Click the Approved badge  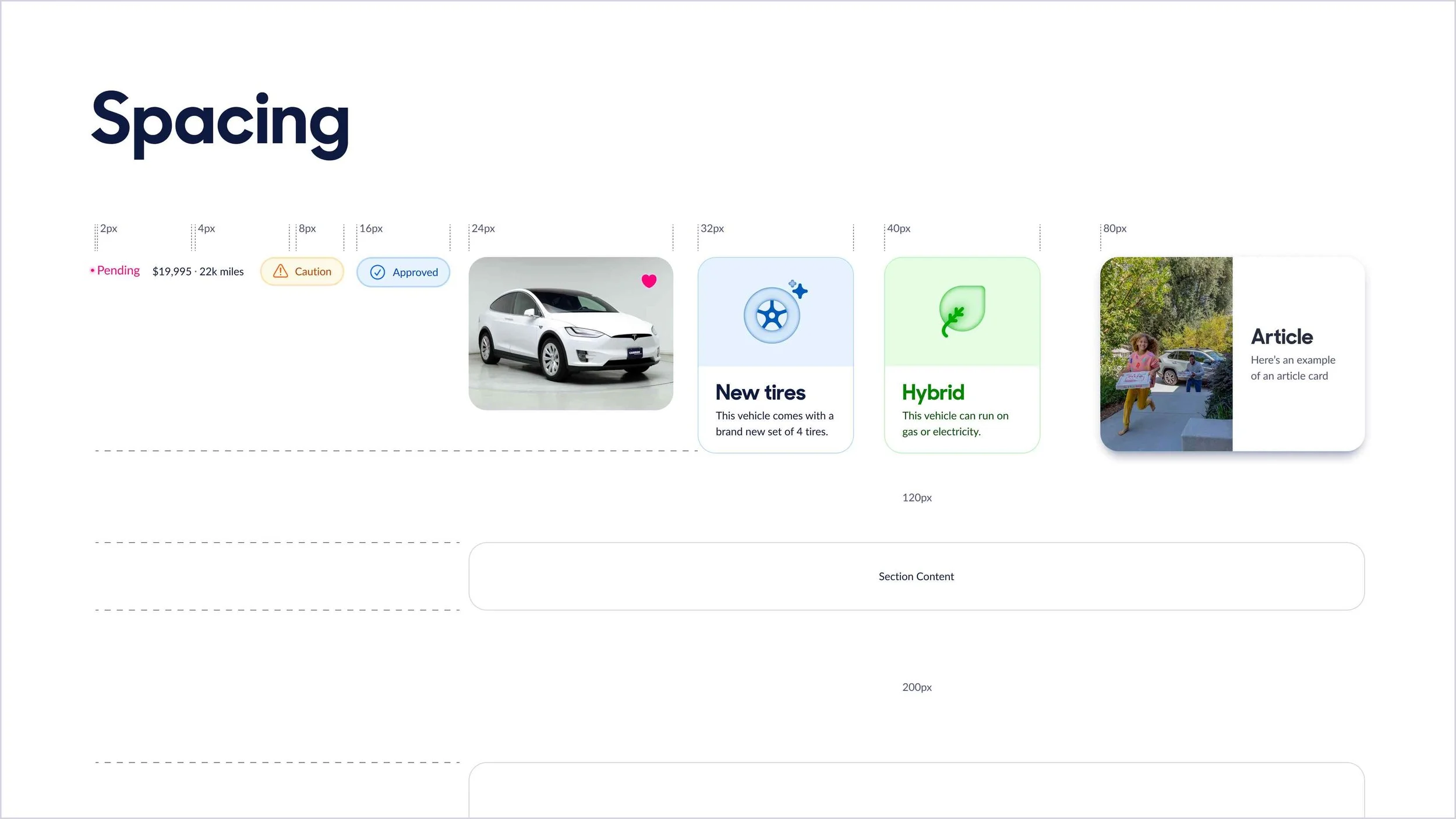point(403,272)
